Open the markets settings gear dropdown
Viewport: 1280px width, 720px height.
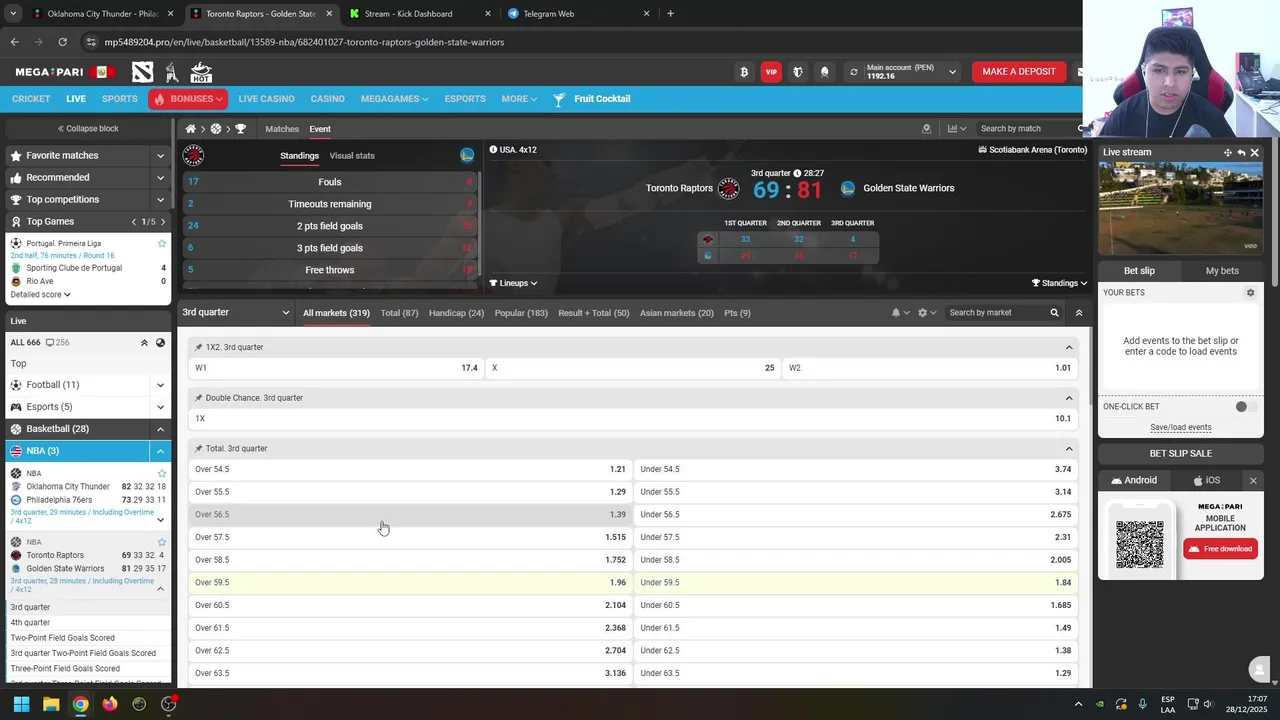(x=927, y=313)
